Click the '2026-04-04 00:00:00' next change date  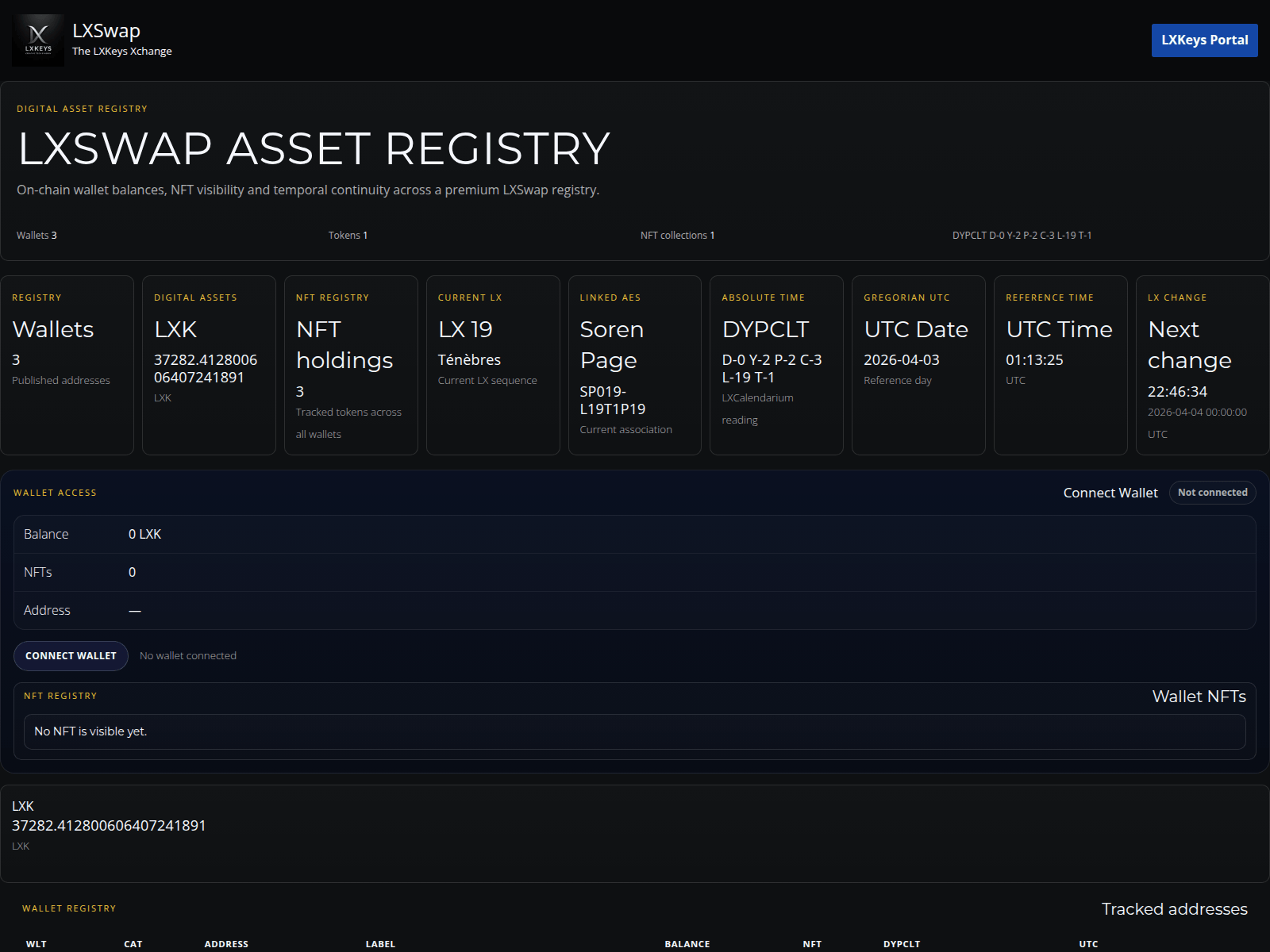pos(1197,413)
